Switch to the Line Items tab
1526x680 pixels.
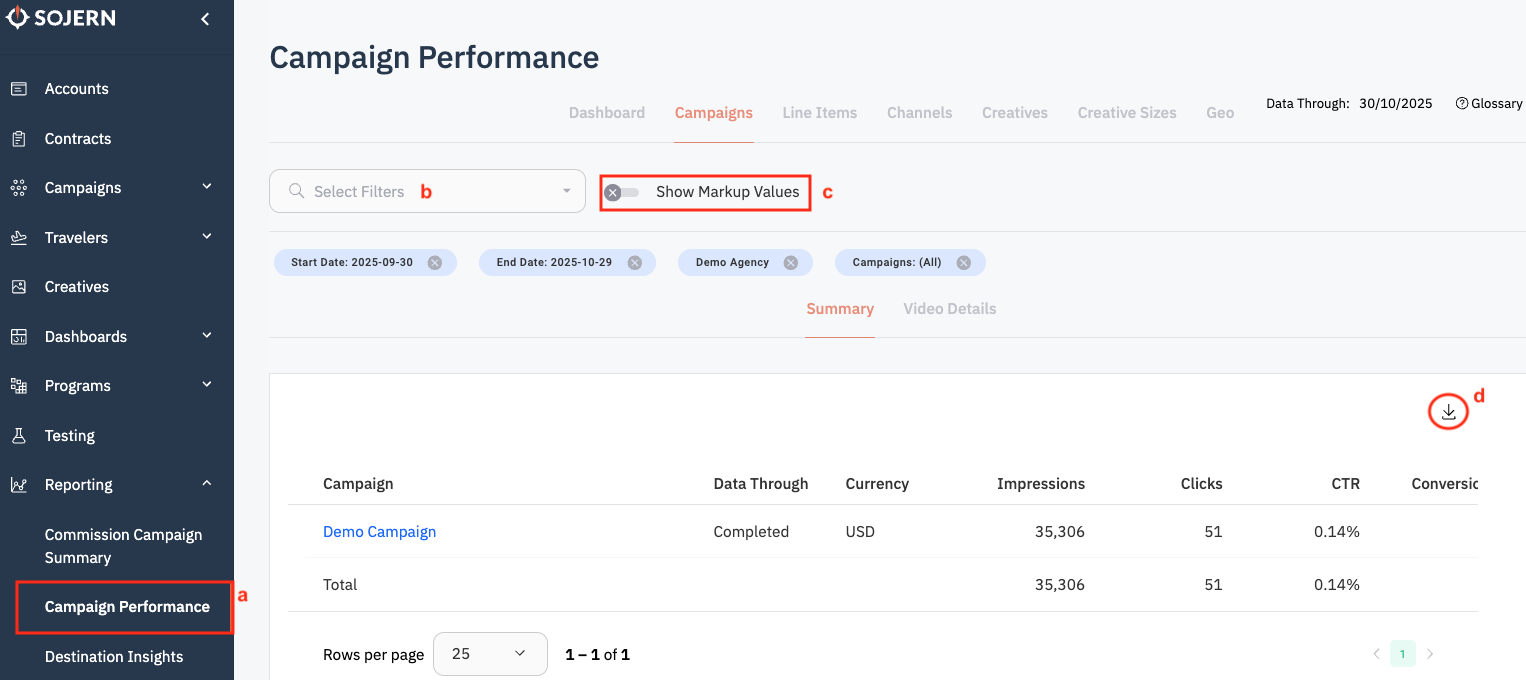pos(819,113)
